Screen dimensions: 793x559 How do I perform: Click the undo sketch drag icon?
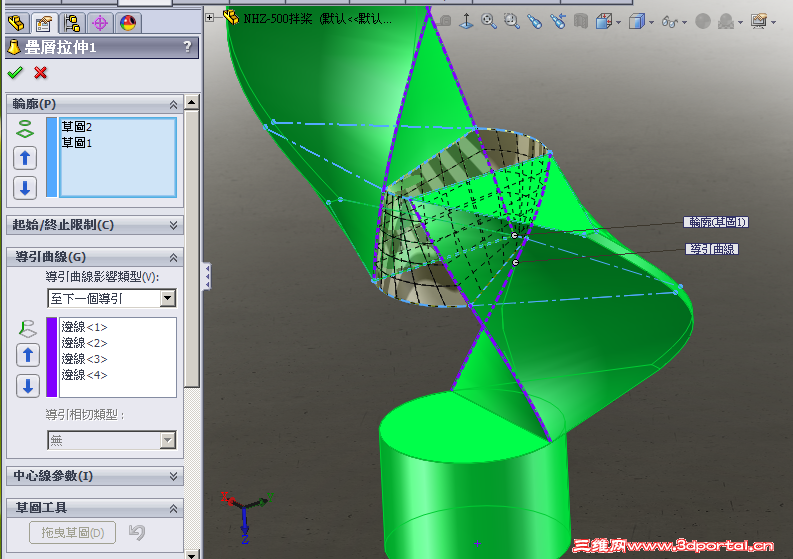tap(137, 532)
